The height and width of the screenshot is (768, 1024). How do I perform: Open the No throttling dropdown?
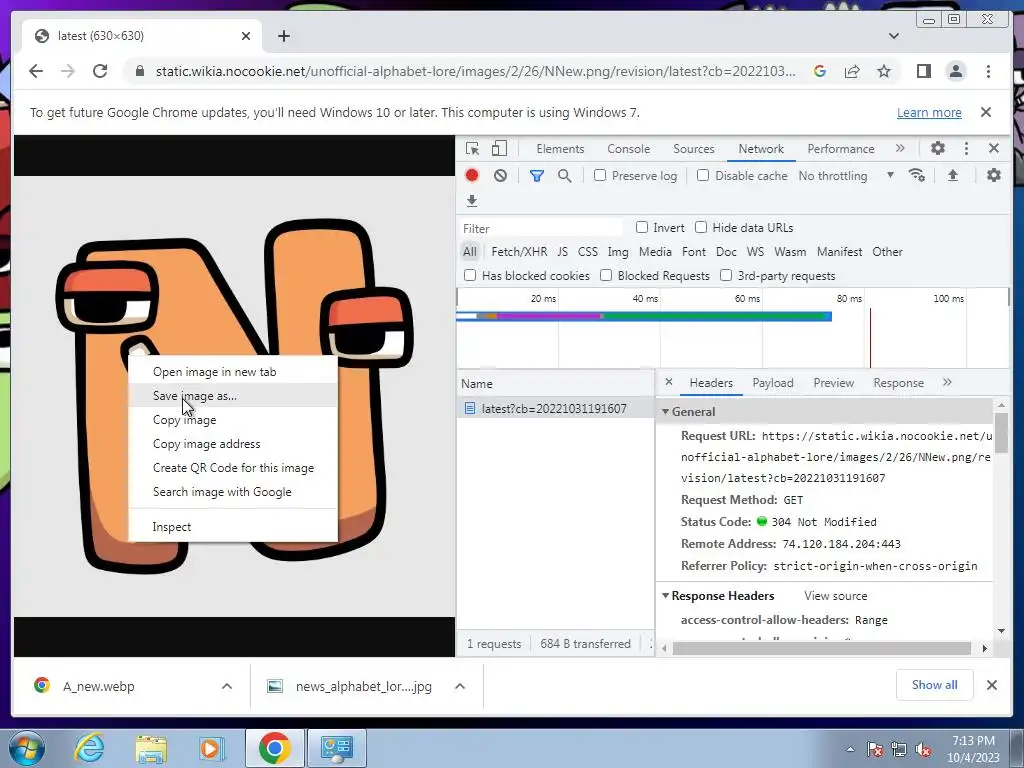846,176
